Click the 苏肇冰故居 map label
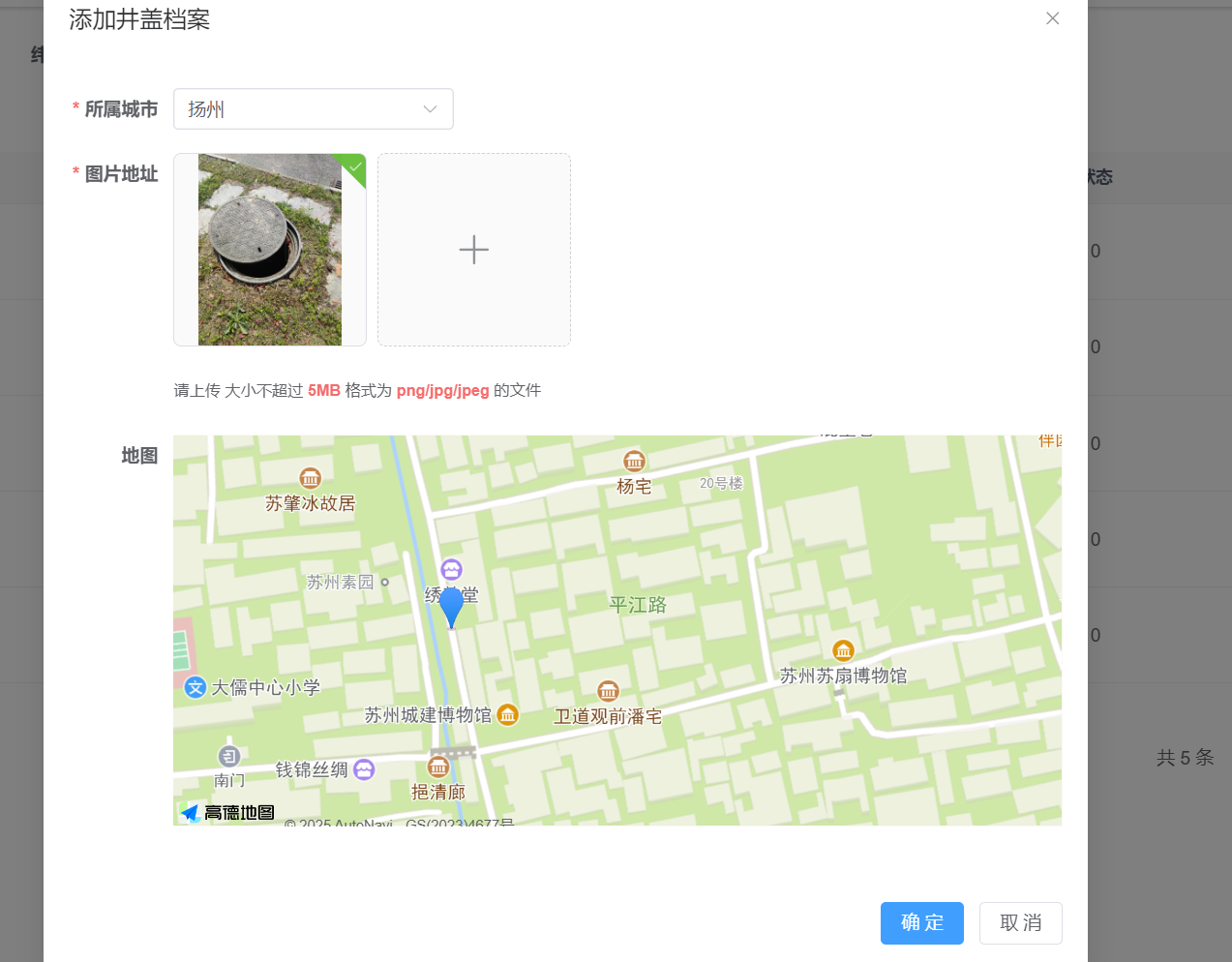The image size is (1232, 962). (x=311, y=503)
